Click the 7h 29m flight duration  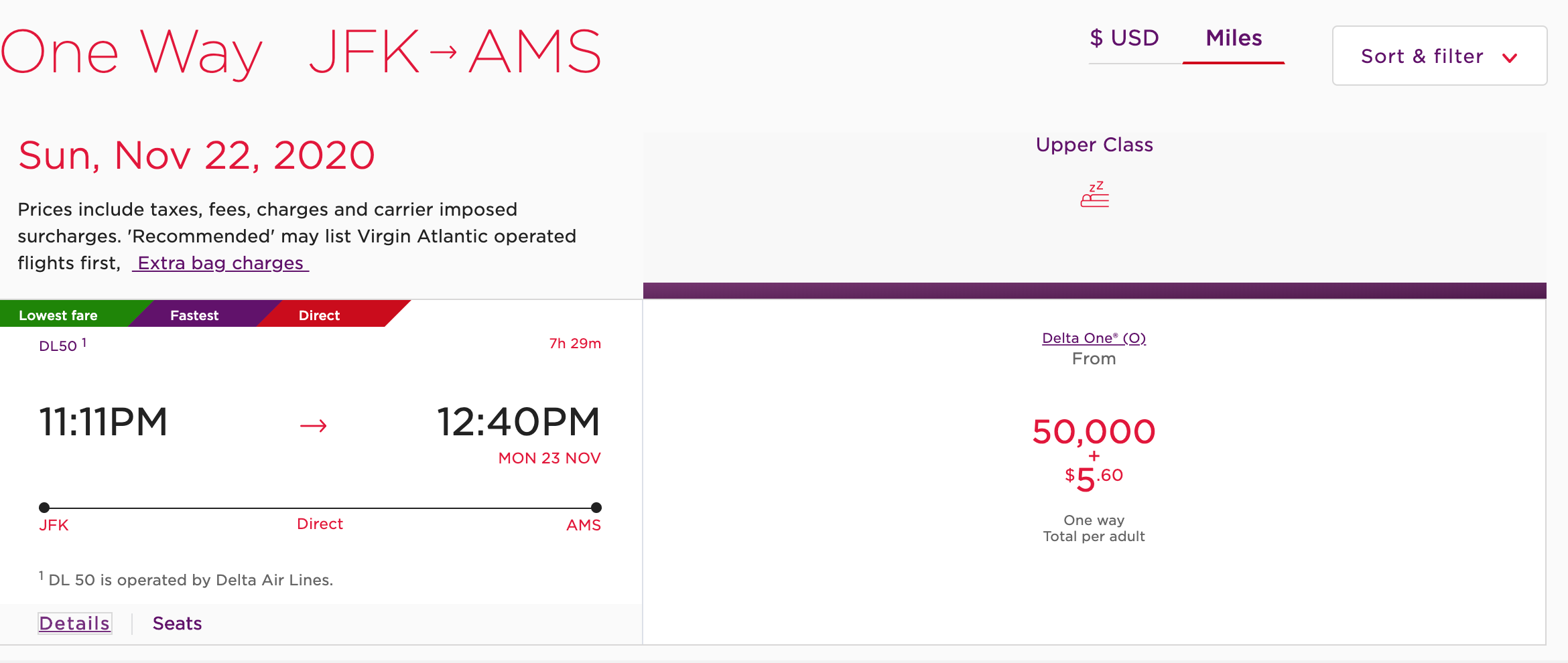click(x=575, y=344)
